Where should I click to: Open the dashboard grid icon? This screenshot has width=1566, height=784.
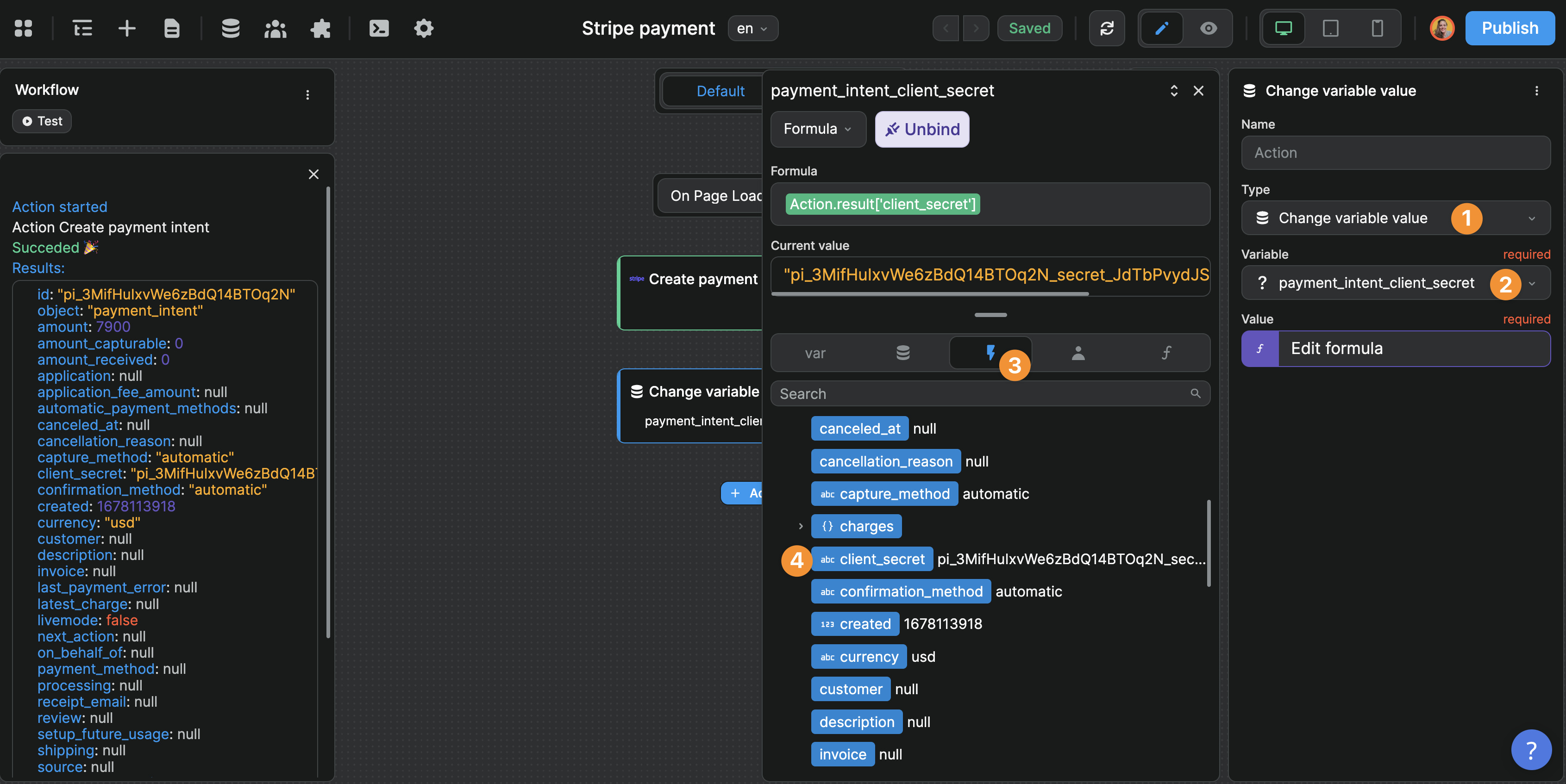23,28
